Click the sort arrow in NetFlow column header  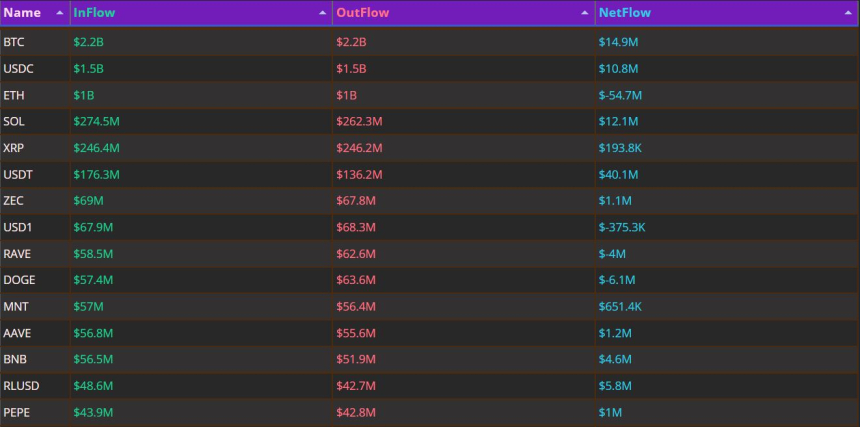pos(849,14)
